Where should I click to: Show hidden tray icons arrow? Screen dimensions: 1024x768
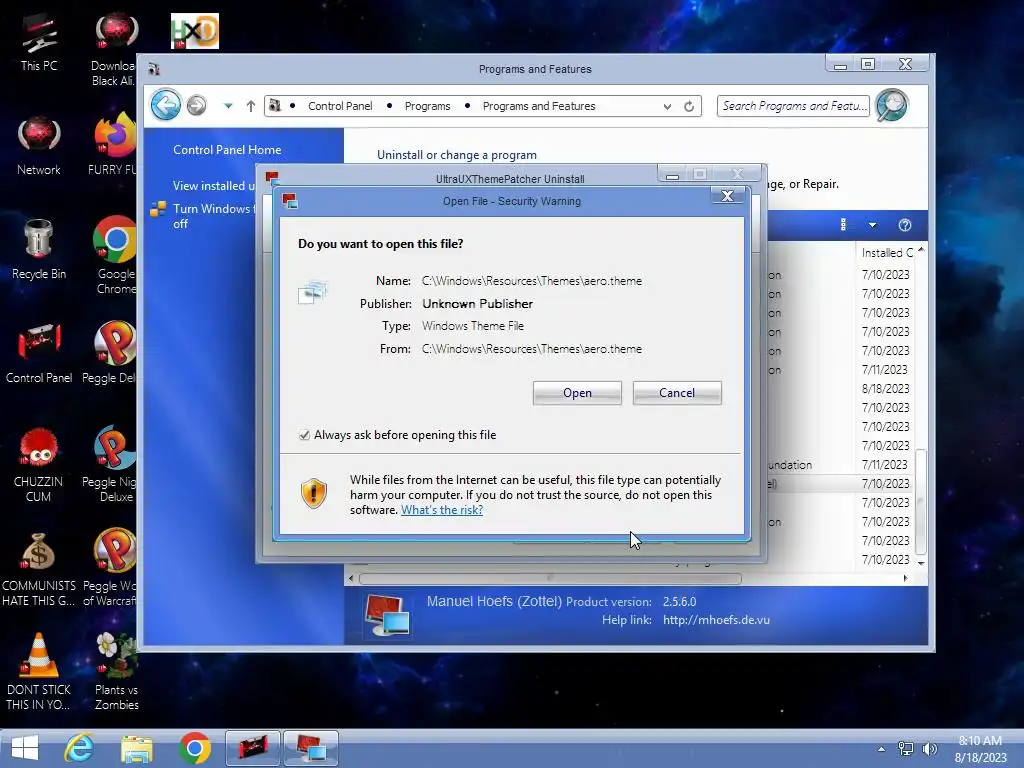[x=882, y=749]
